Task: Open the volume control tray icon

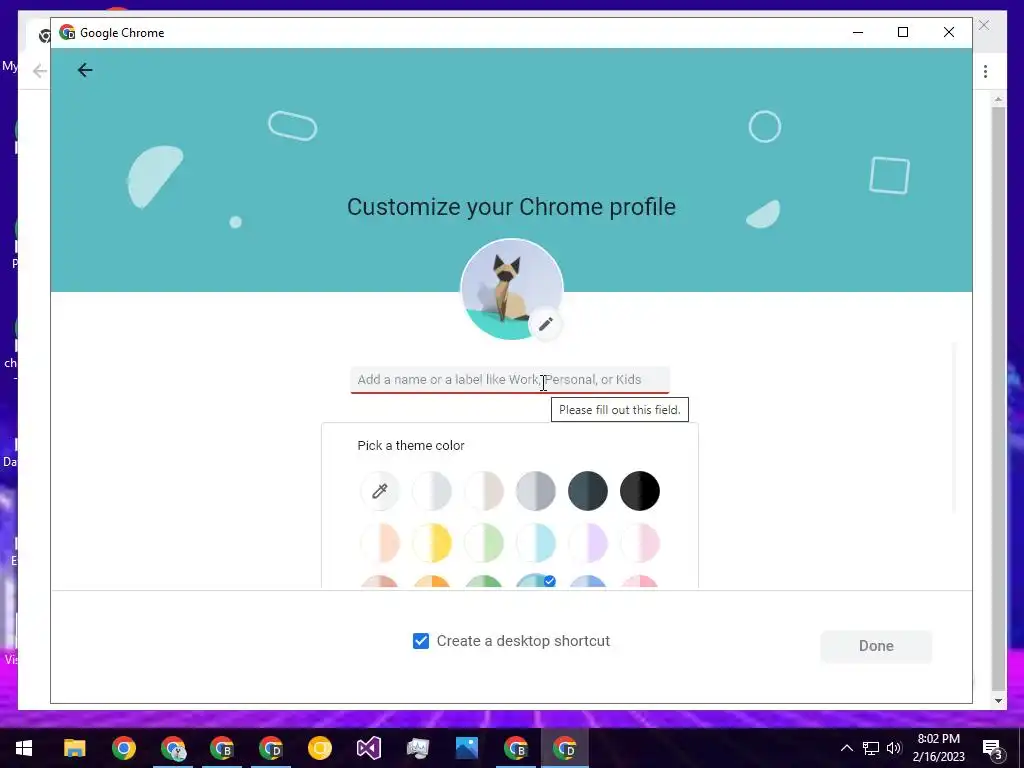Action: pos(894,748)
